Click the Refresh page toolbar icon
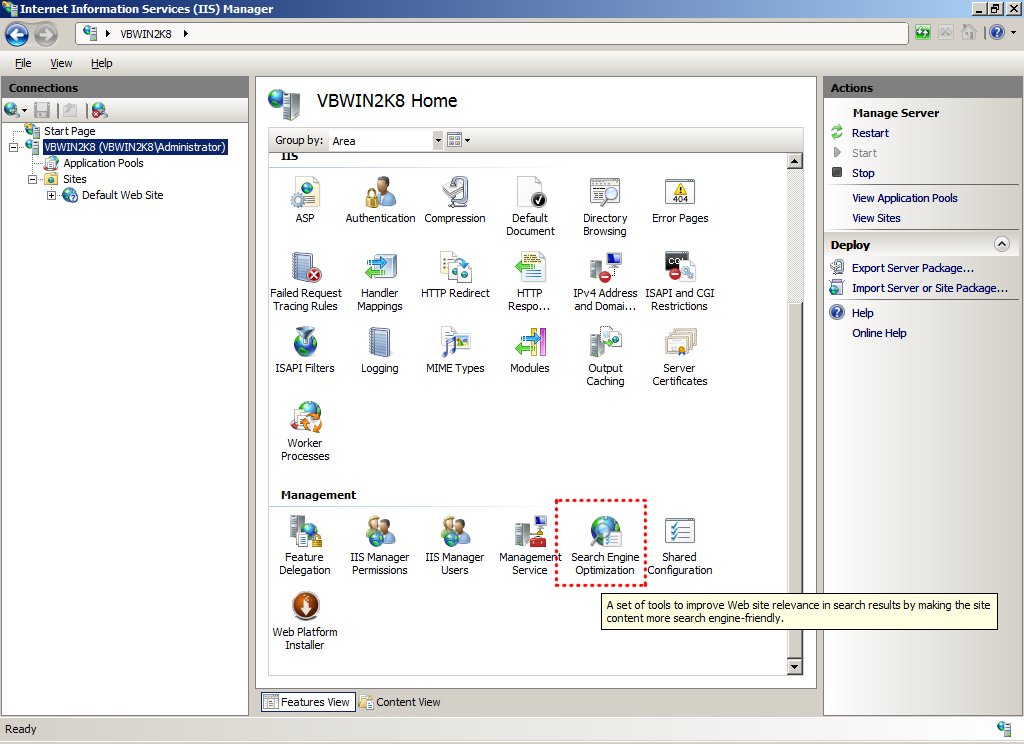This screenshot has width=1024, height=744. (923, 32)
